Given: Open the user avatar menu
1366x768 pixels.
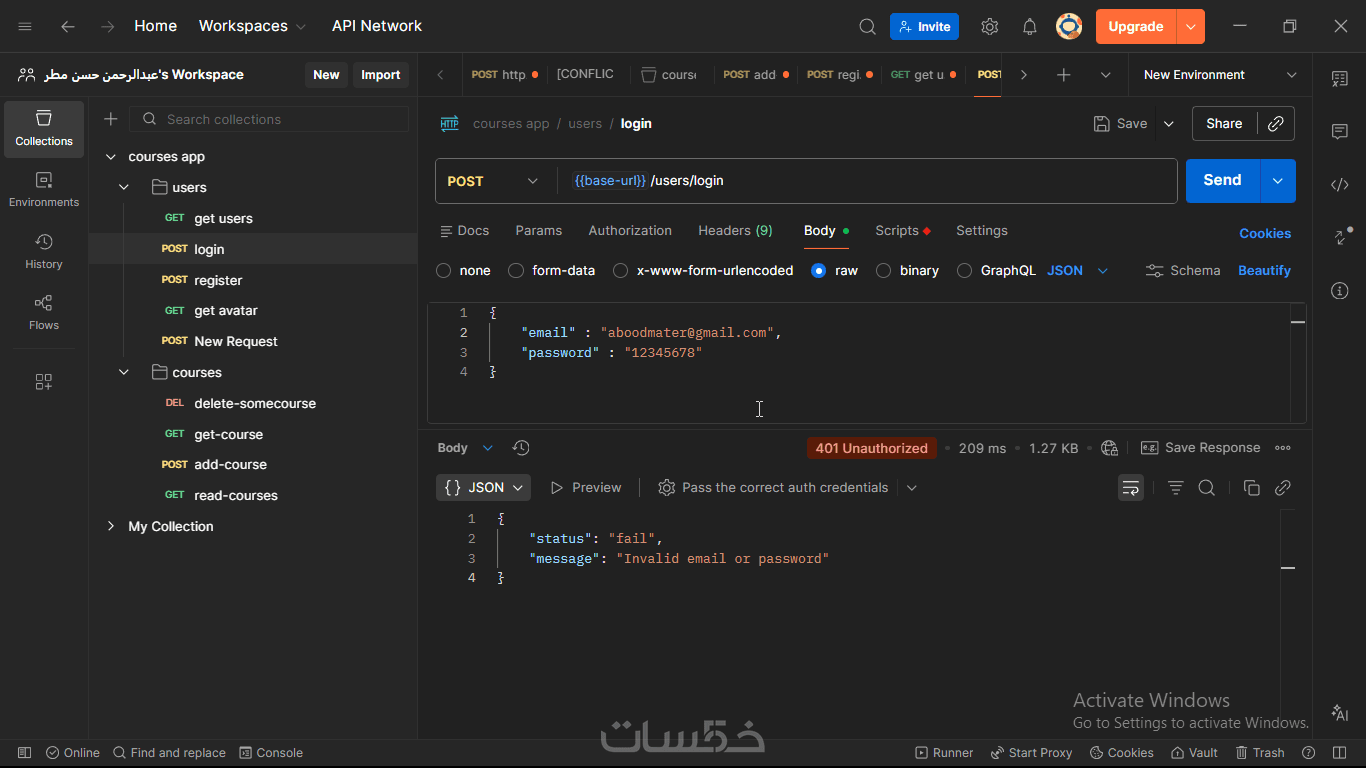Looking at the screenshot, I should coord(1069,27).
